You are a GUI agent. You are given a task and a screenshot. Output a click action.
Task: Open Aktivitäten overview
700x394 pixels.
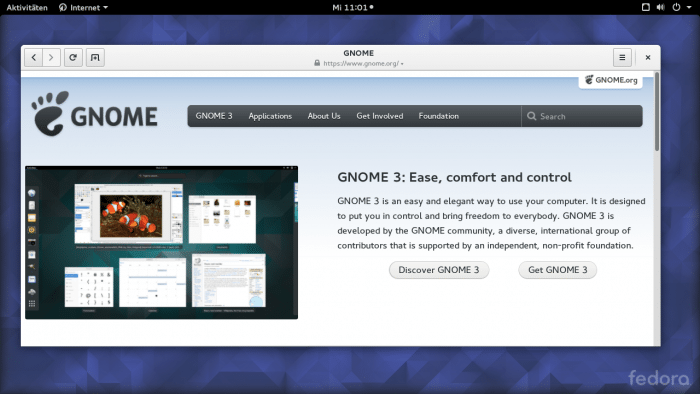point(27,7)
